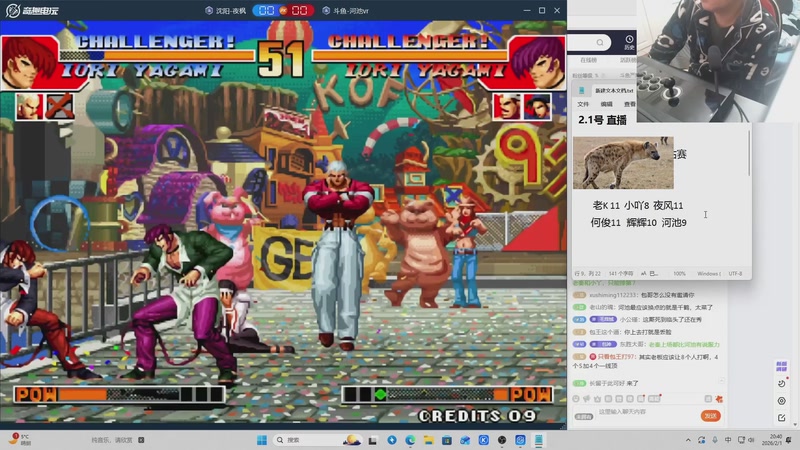Viewport: 800px width, 450px height.
Task: Open the Notepad 文件 menu
Action: tap(583, 104)
